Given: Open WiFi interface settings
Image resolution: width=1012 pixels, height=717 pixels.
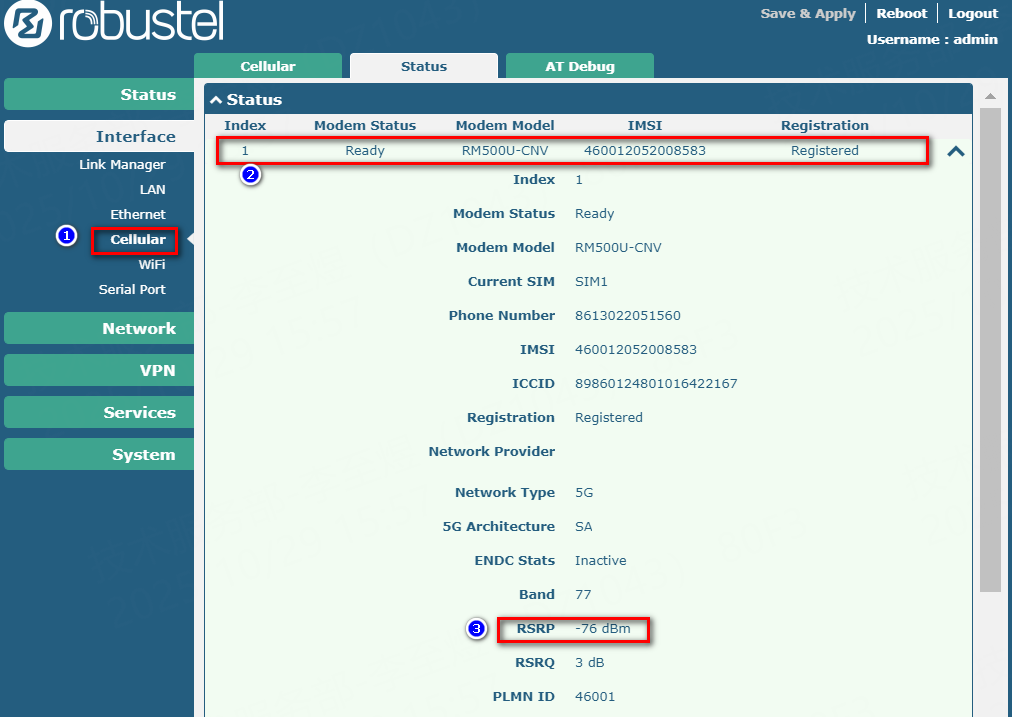Looking at the screenshot, I should [x=152, y=265].
